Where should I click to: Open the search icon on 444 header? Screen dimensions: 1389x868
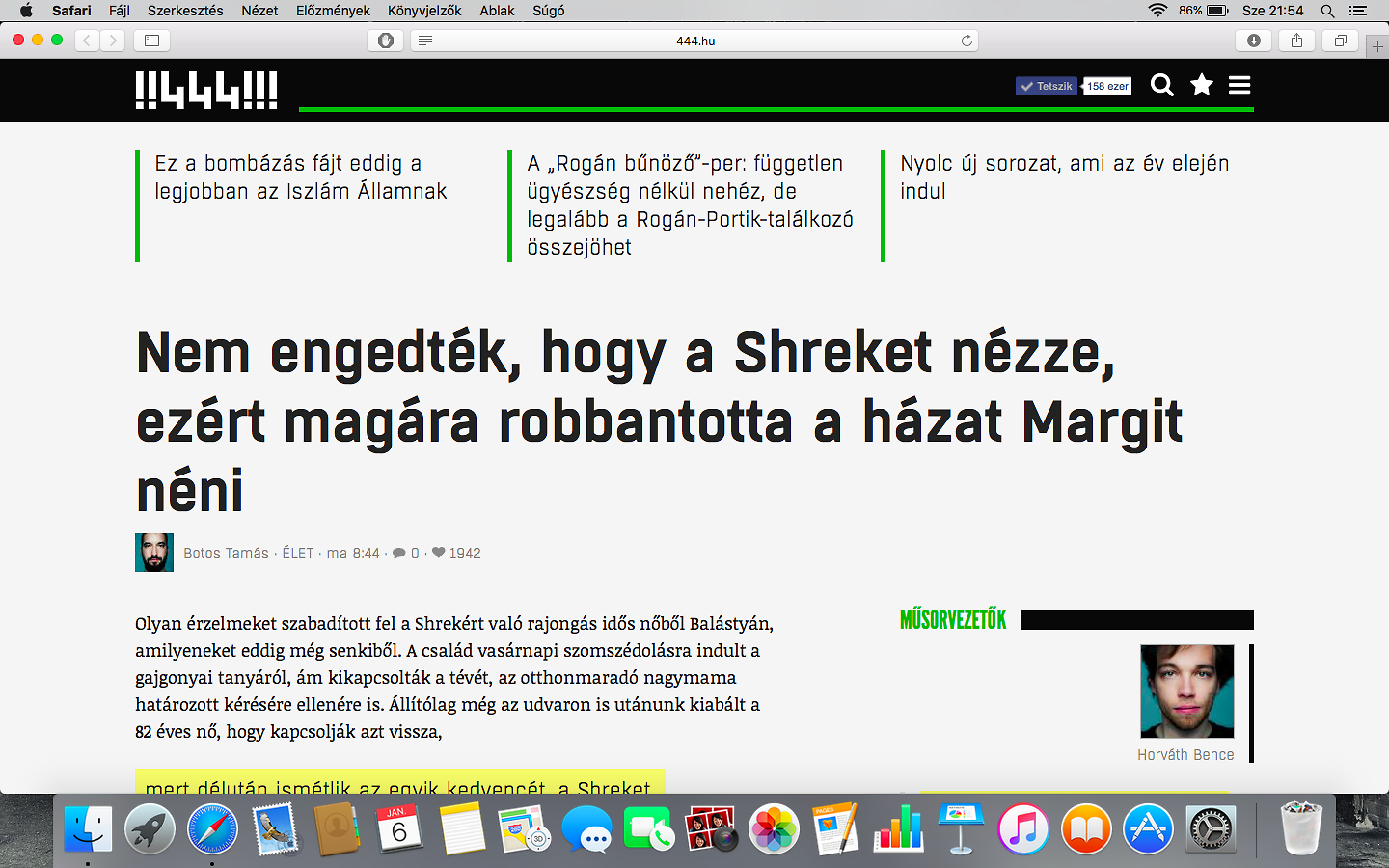1161,86
